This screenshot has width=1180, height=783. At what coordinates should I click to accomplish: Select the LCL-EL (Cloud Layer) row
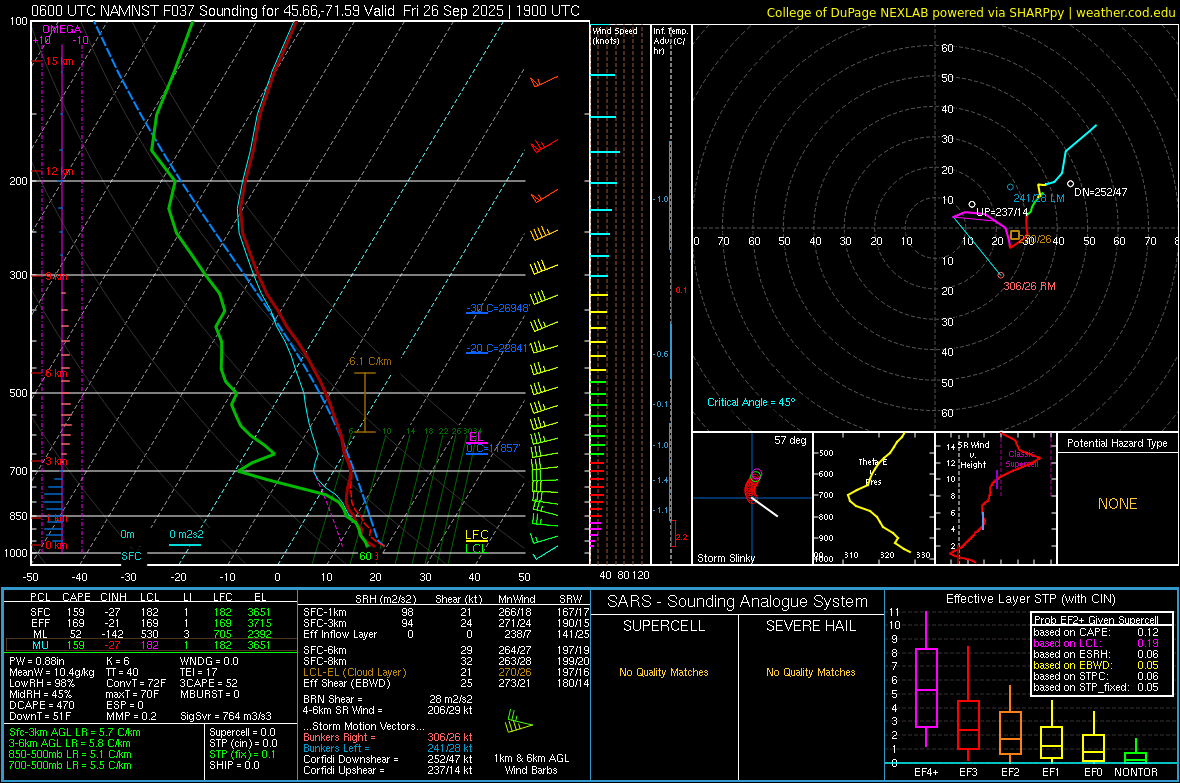tap(446, 672)
